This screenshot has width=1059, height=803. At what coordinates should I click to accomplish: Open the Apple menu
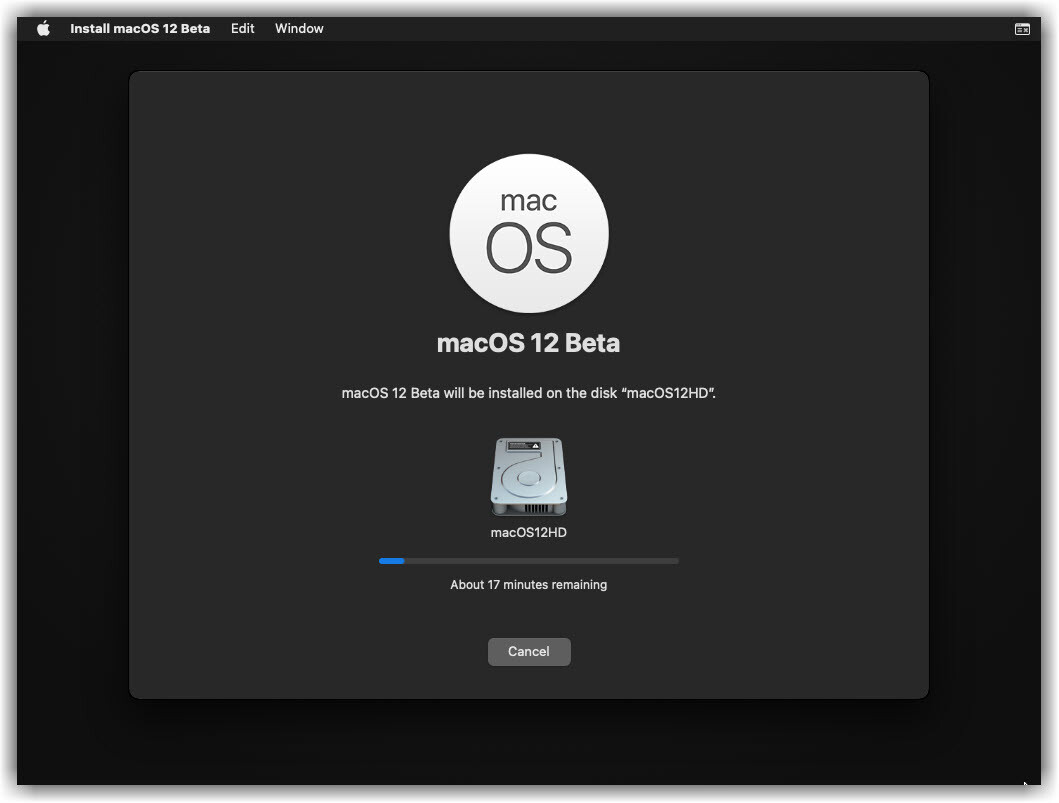pyautogui.click(x=43, y=29)
